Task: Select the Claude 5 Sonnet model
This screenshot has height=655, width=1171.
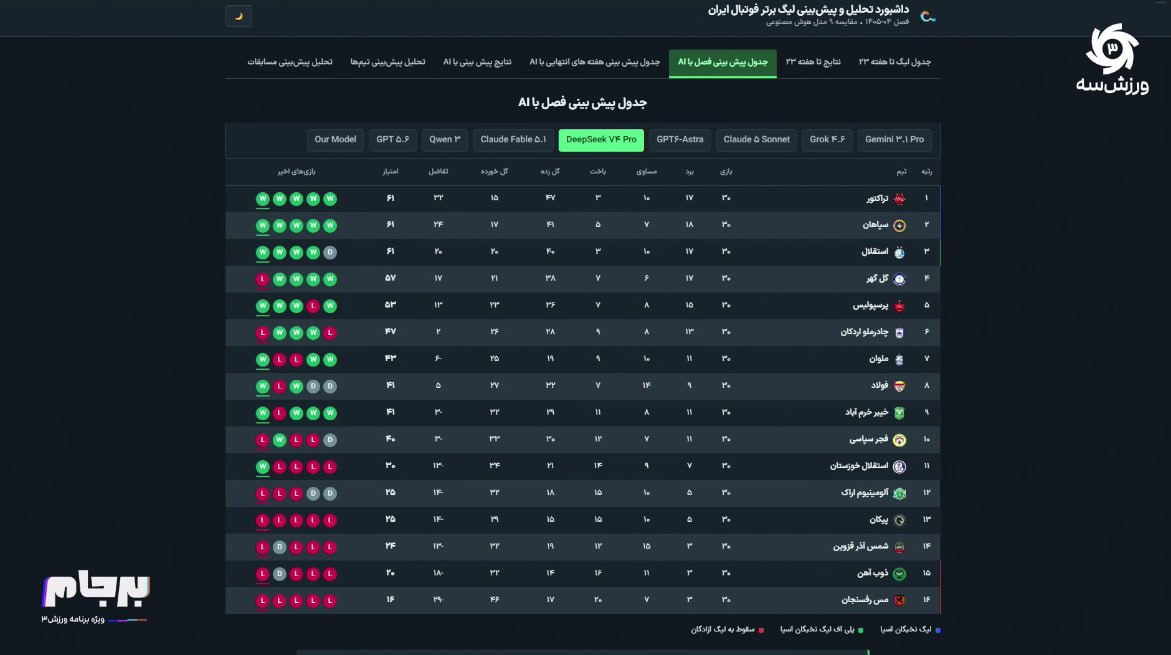Action: coord(757,140)
